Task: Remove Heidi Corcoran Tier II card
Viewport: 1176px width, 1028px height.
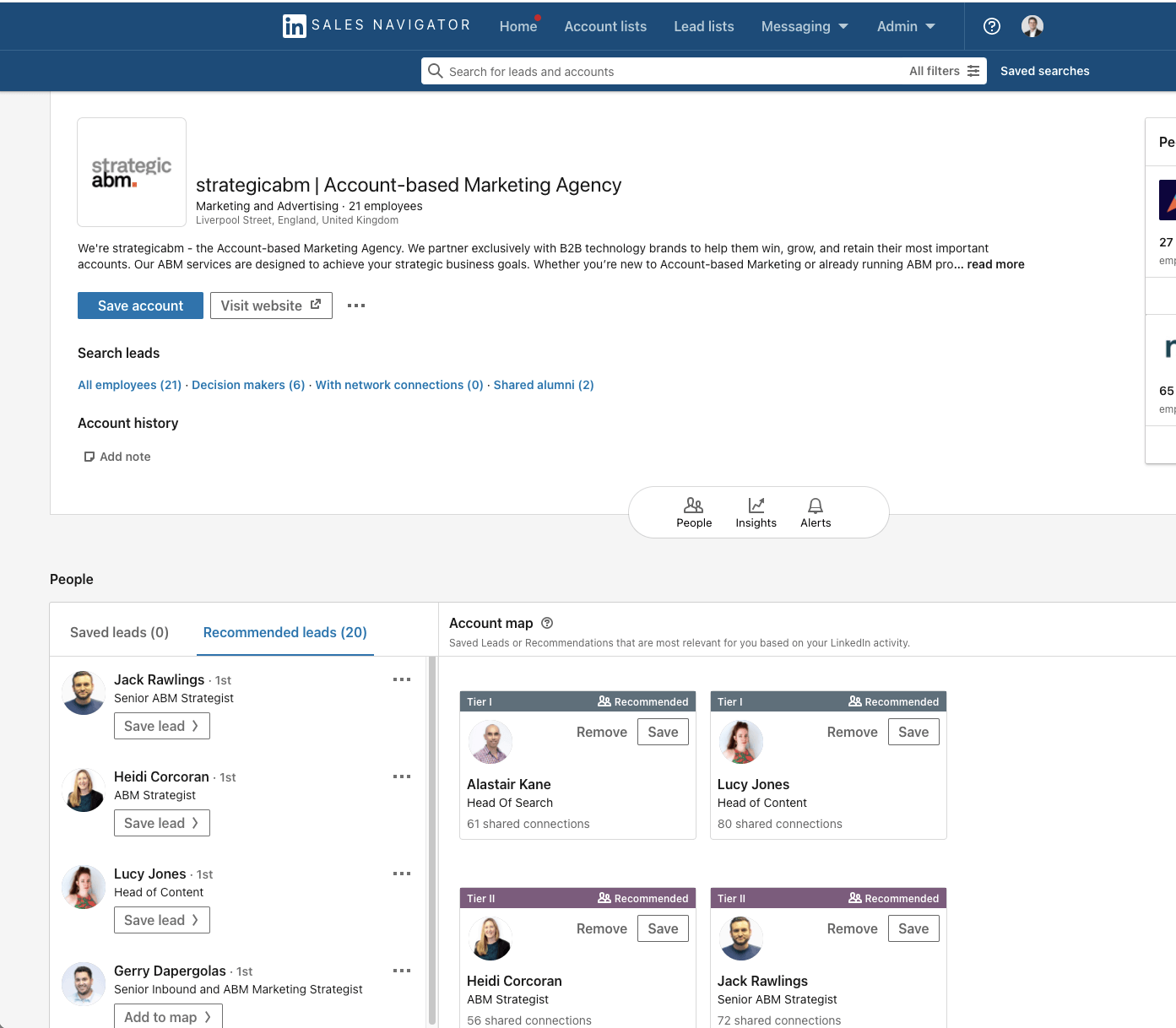Action: pos(602,928)
